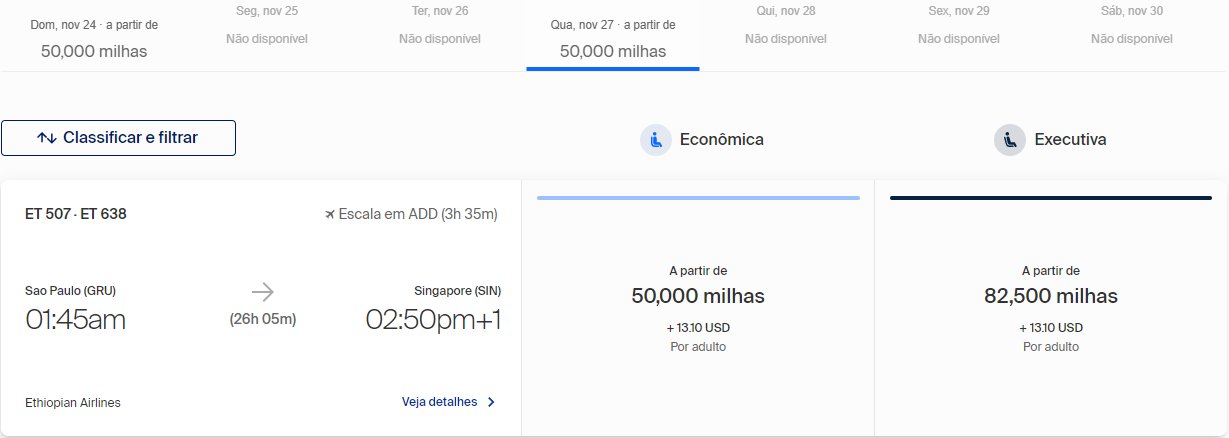Select the 82,500 milhas business fare
The width and height of the screenshot is (1229, 438).
(x=1051, y=308)
